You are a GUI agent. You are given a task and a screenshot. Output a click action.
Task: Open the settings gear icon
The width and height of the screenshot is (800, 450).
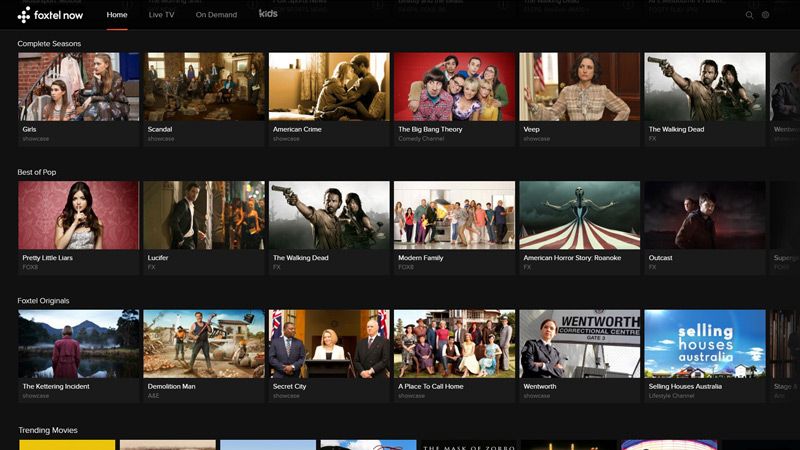pyautogui.click(x=765, y=15)
